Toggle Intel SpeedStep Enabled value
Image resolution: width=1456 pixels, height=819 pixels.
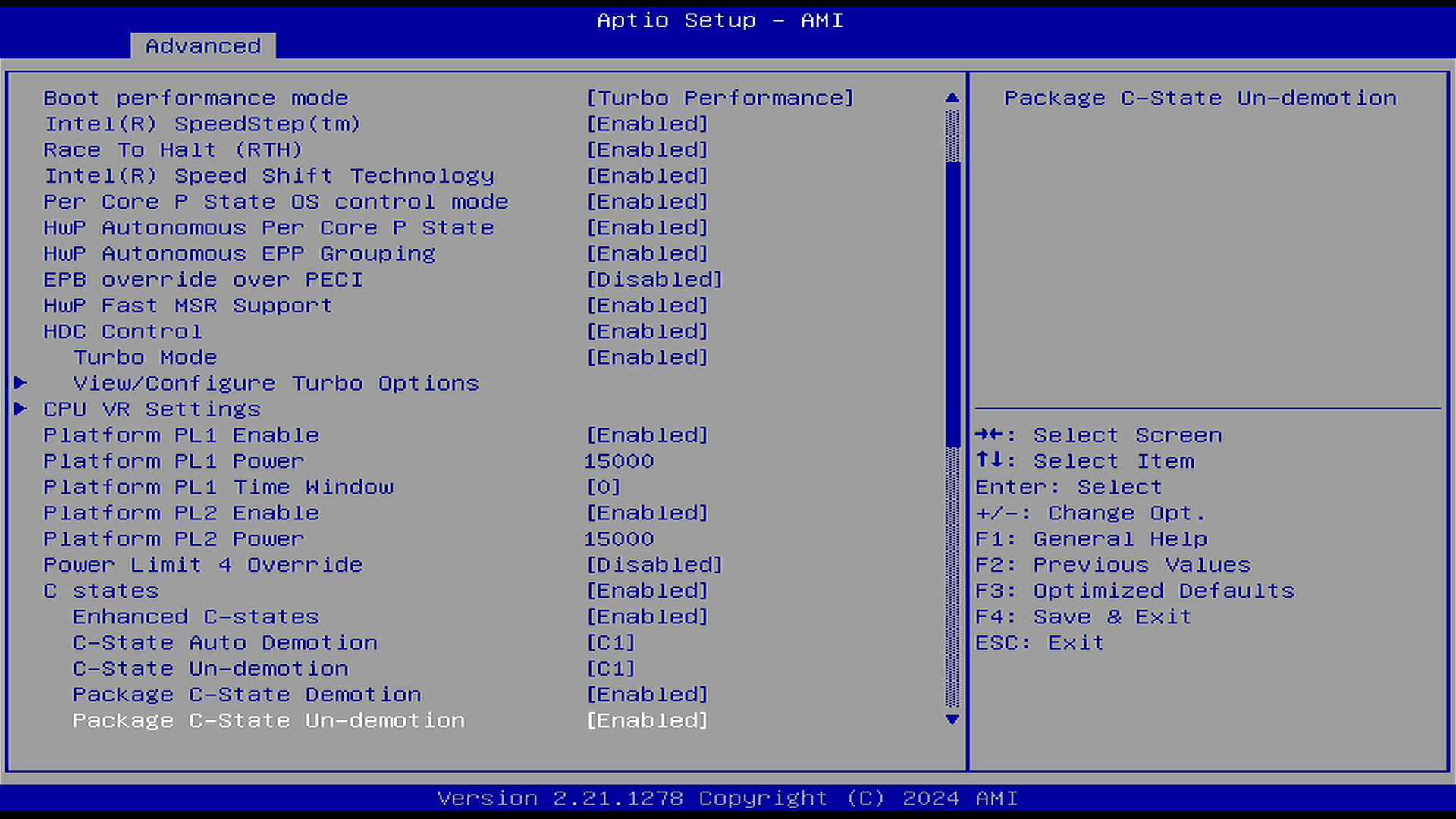click(648, 124)
